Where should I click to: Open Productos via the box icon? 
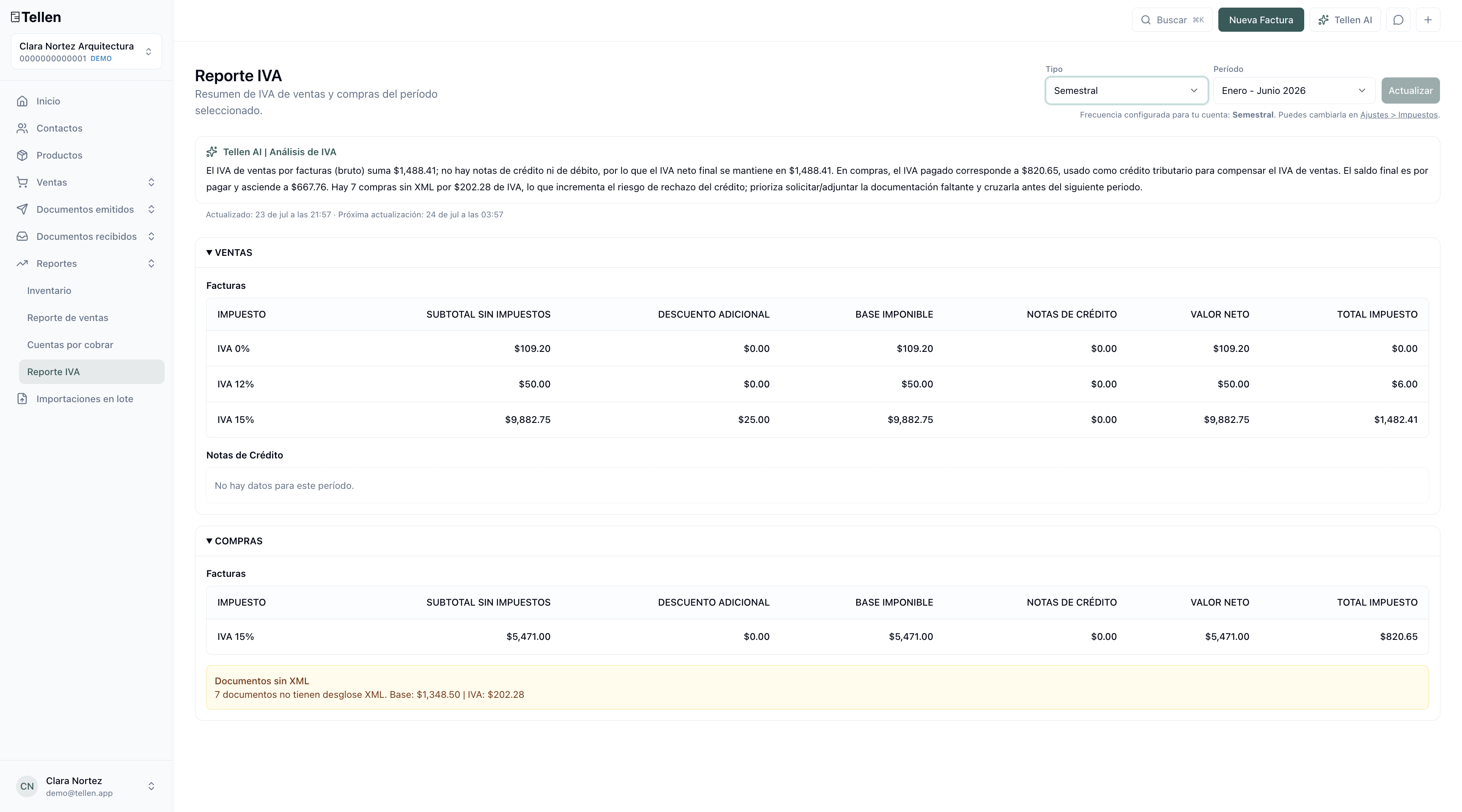22,156
